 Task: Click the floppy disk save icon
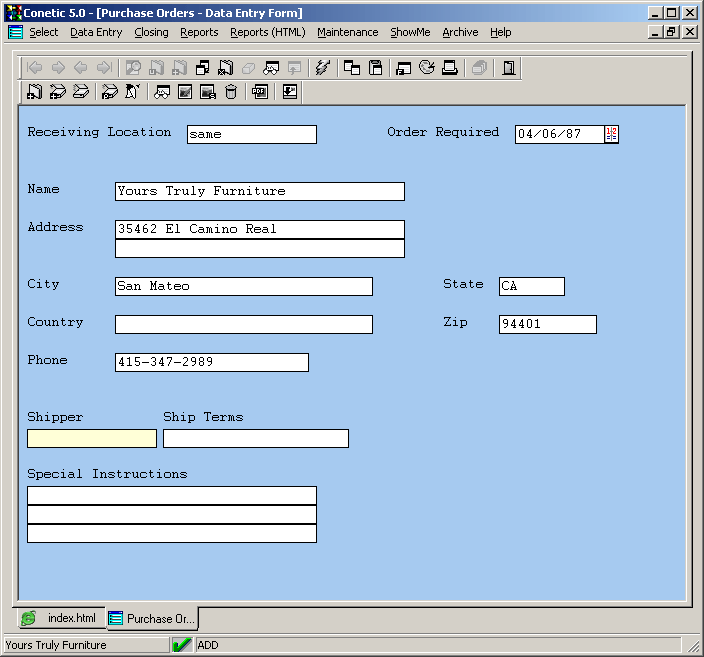point(376,68)
